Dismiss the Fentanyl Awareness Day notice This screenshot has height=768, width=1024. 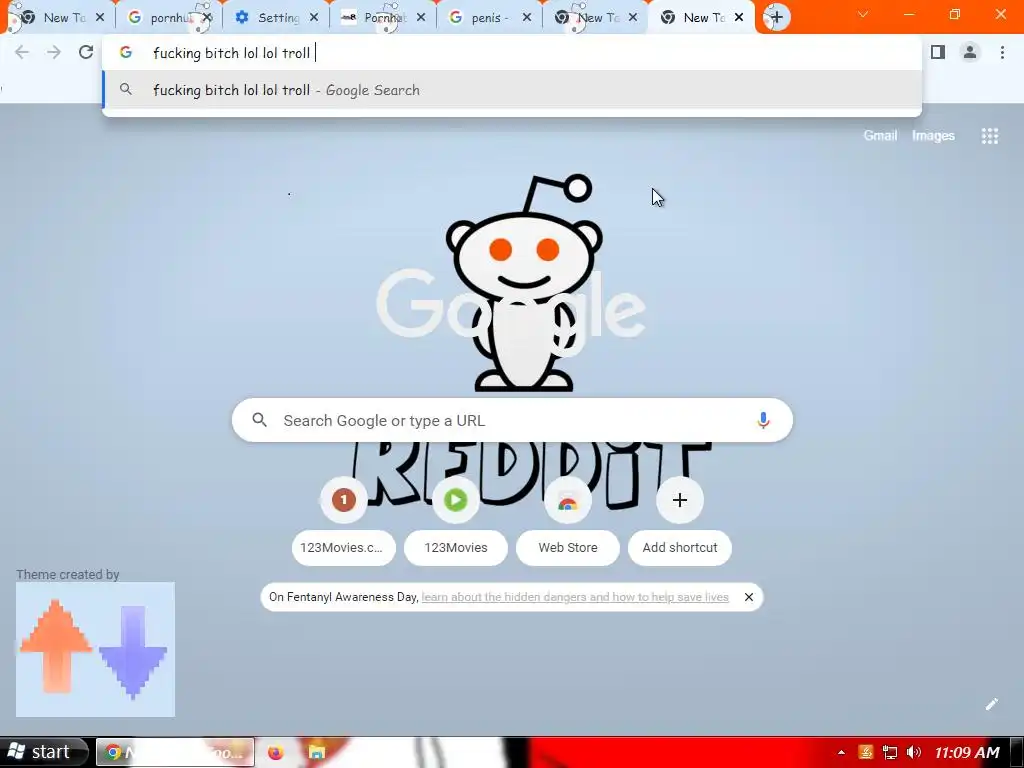[748, 597]
